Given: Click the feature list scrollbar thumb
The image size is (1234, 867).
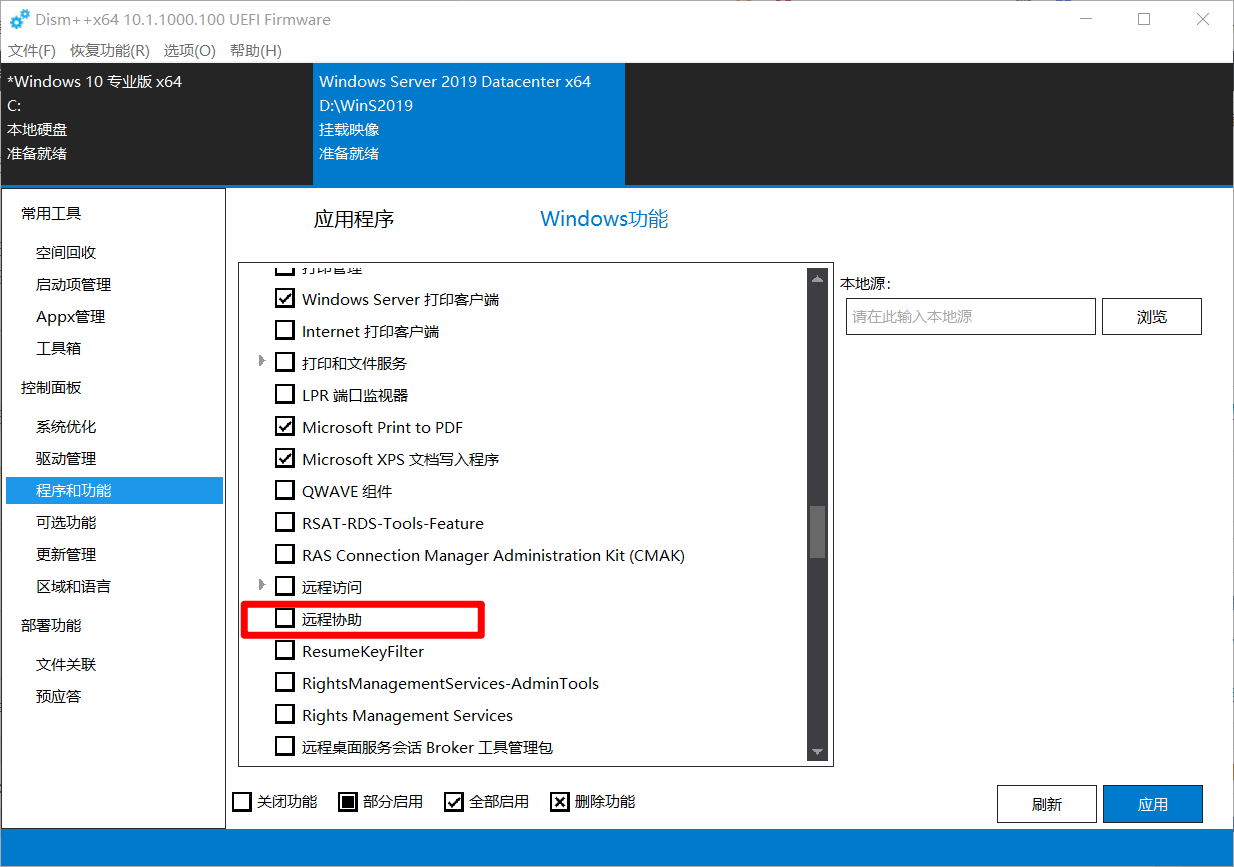Looking at the screenshot, I should click(817, 531).
